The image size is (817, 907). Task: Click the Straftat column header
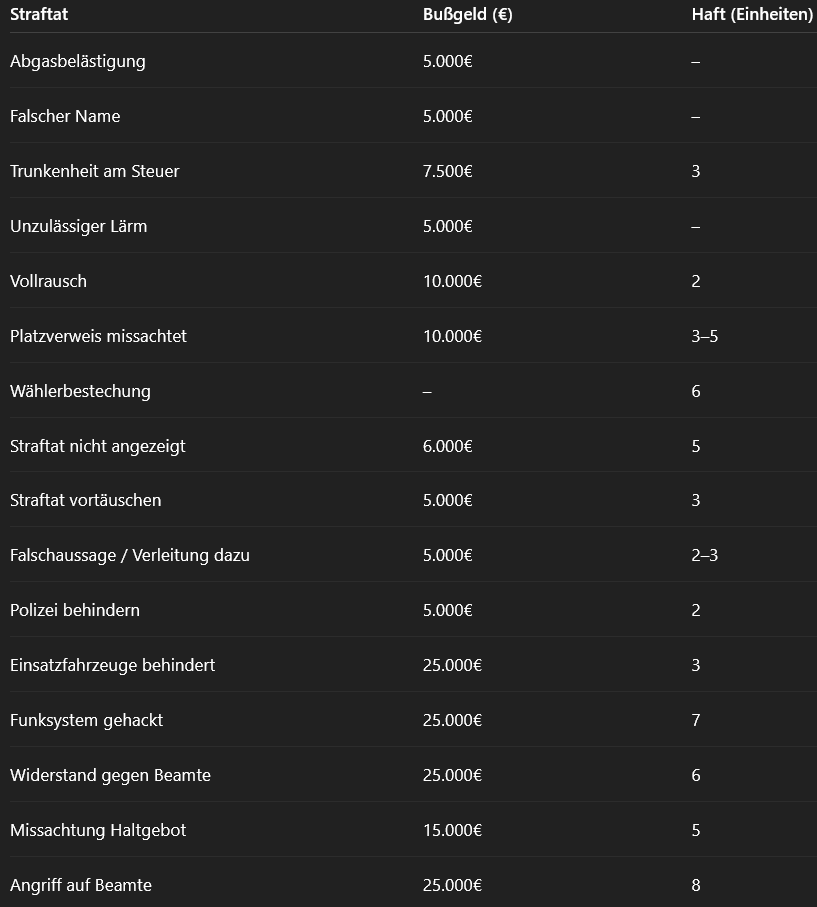pos(40,15)
